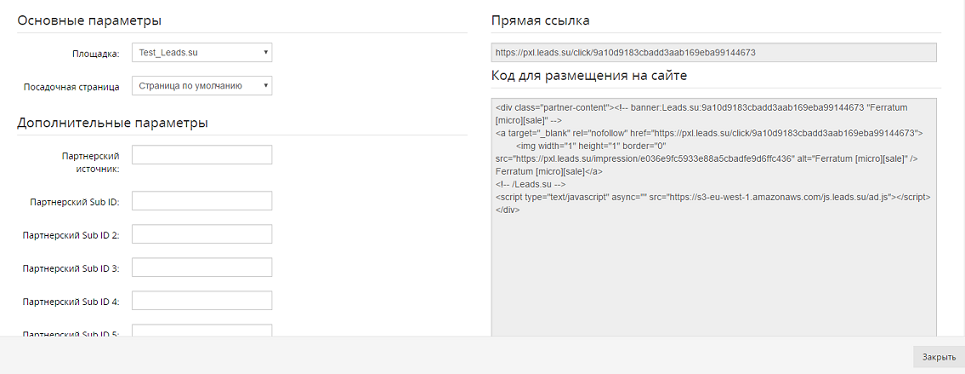Click the 'Дополнительные параметры' heading
The width and height of the screenshot is (965, 374).
coord(113,122)
